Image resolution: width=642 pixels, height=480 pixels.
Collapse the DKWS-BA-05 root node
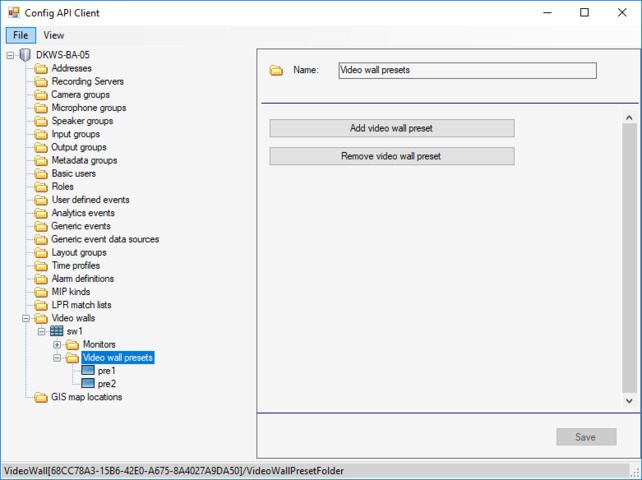(10, 55)
